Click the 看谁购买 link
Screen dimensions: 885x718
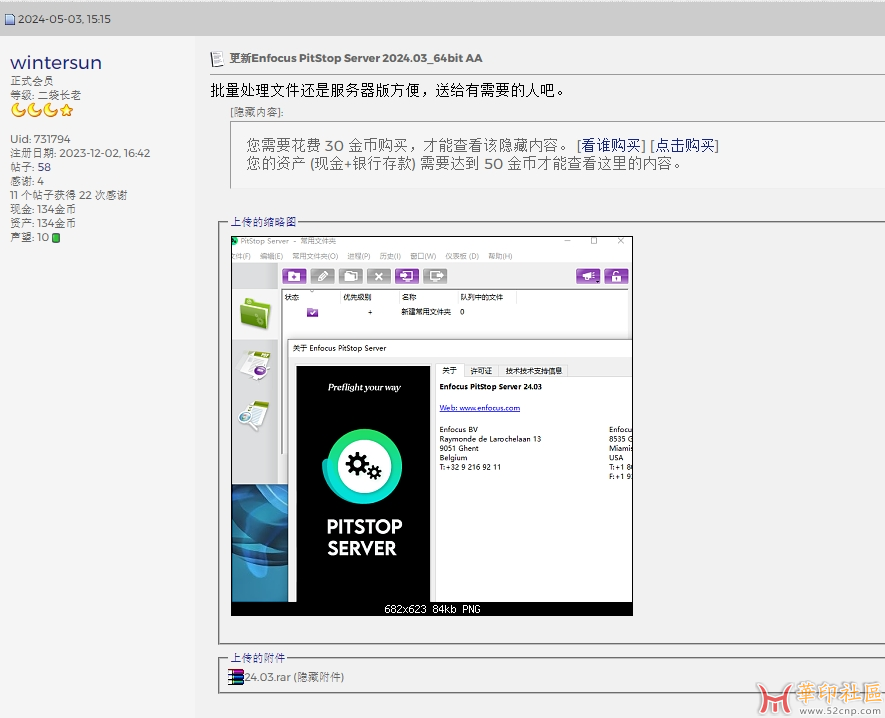pos(611,146)
